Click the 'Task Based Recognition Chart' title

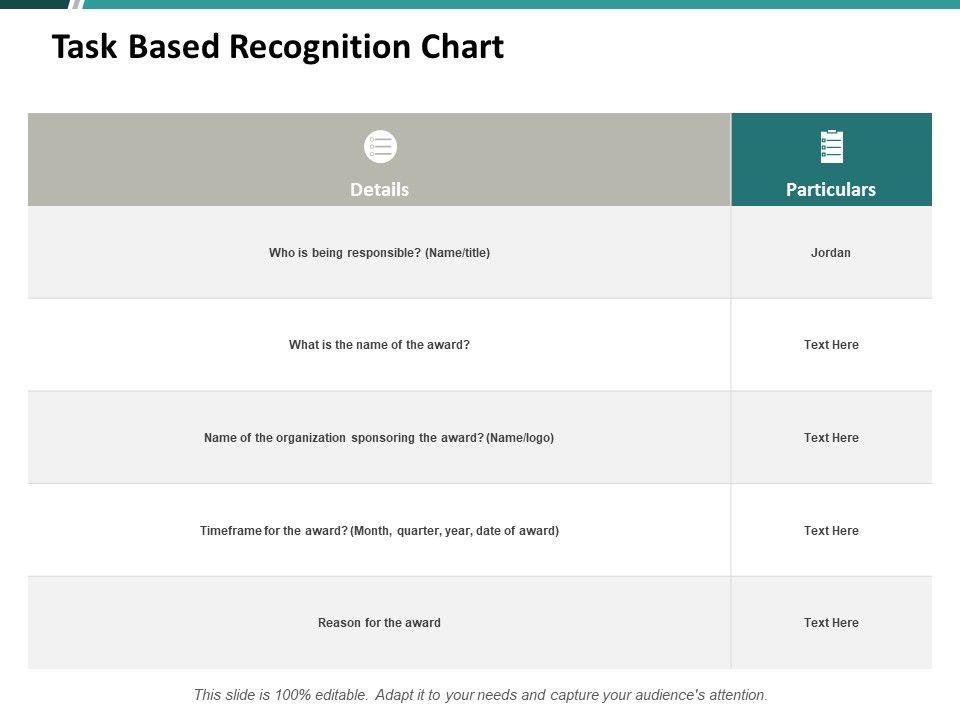[x=278, y=47]
